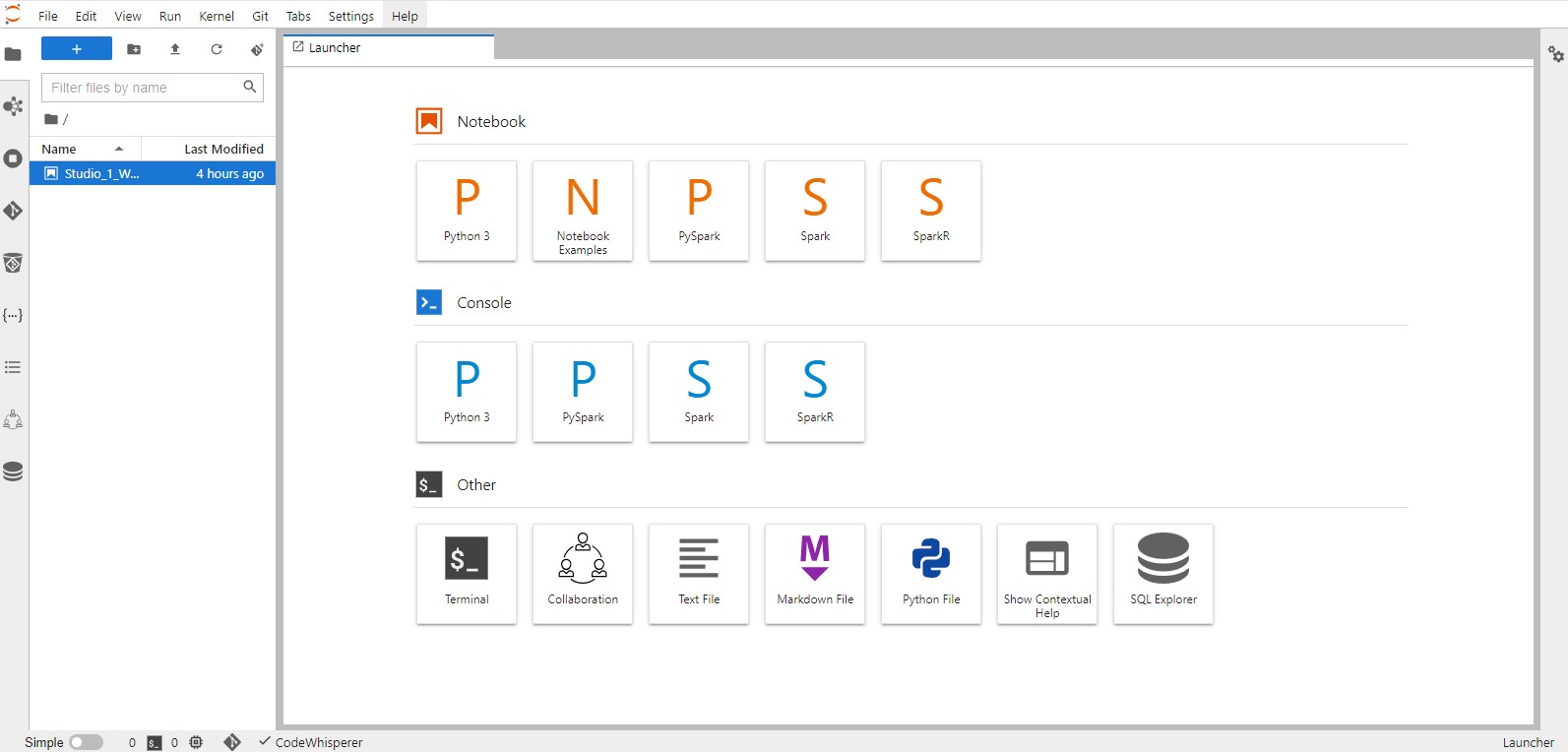Sort files by Name column
1568x752 pixels.
point(85,149)
